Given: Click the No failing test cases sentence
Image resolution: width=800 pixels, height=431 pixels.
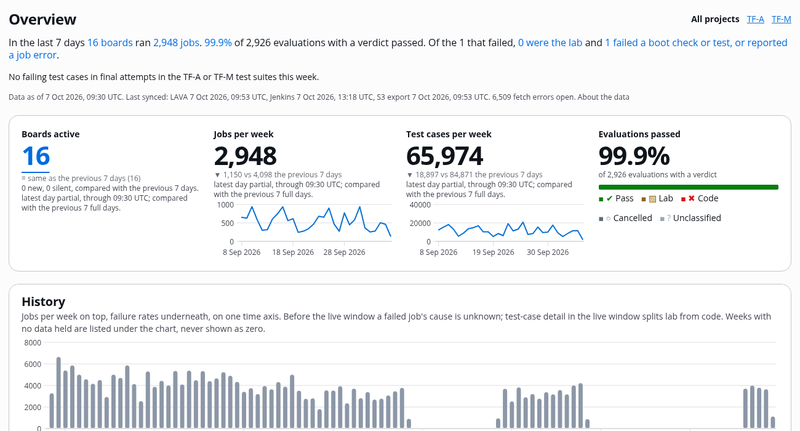Looking at the screenshot, I should 164,77.
